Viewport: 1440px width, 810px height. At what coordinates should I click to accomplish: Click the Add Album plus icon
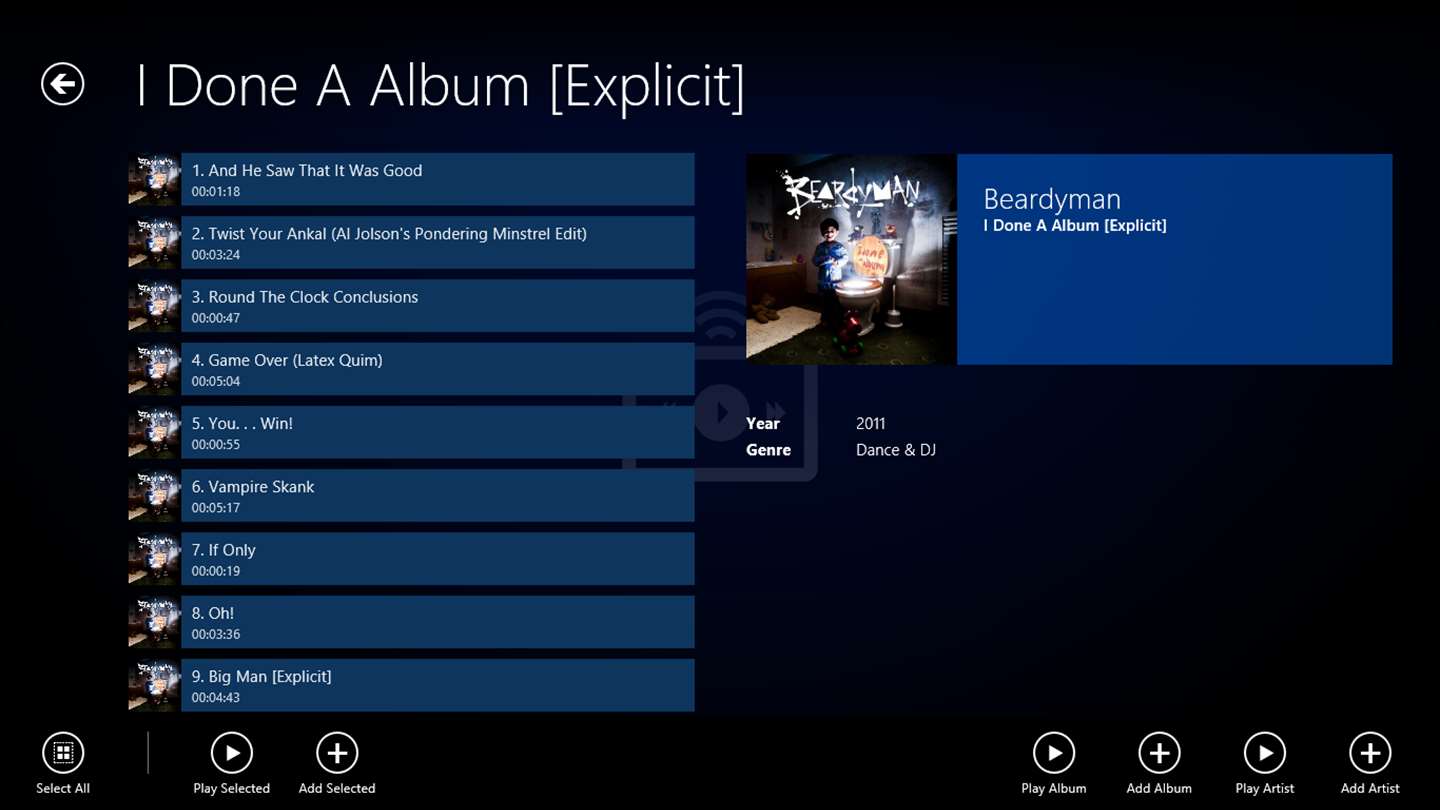1159,753
